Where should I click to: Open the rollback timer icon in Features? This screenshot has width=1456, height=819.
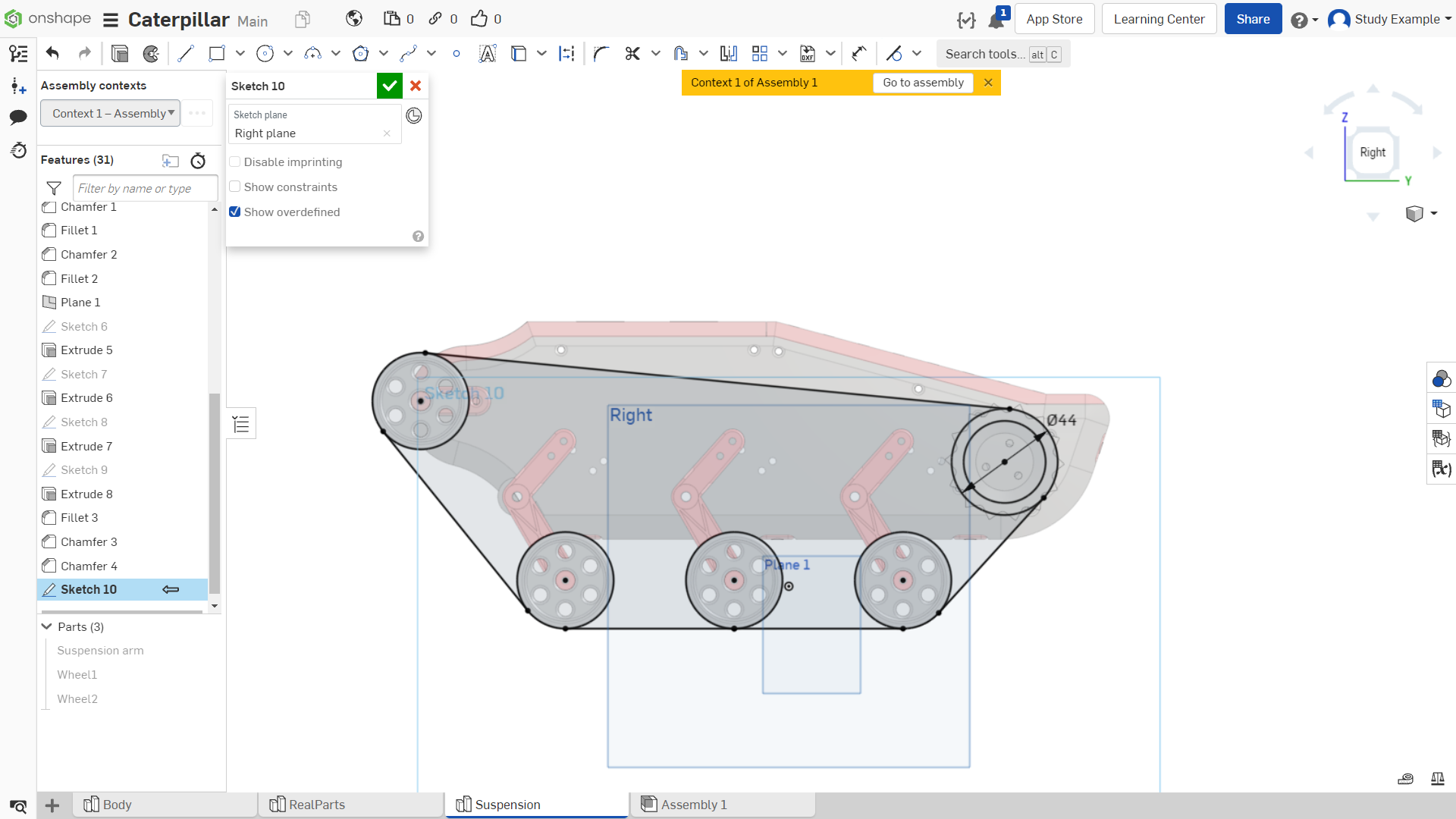[x=198, y=161]
